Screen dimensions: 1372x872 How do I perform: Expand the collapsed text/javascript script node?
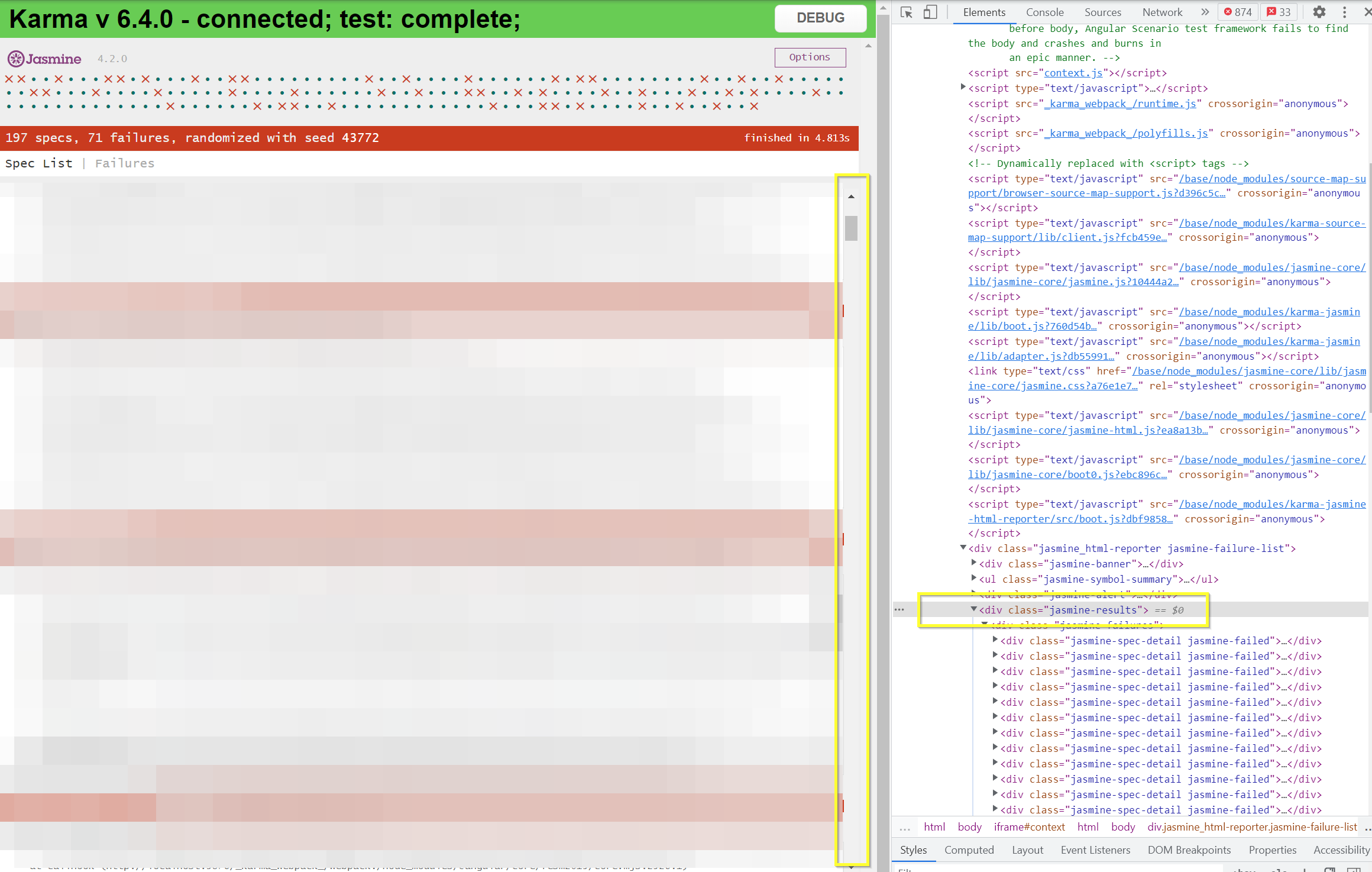[x=963, y=88]
